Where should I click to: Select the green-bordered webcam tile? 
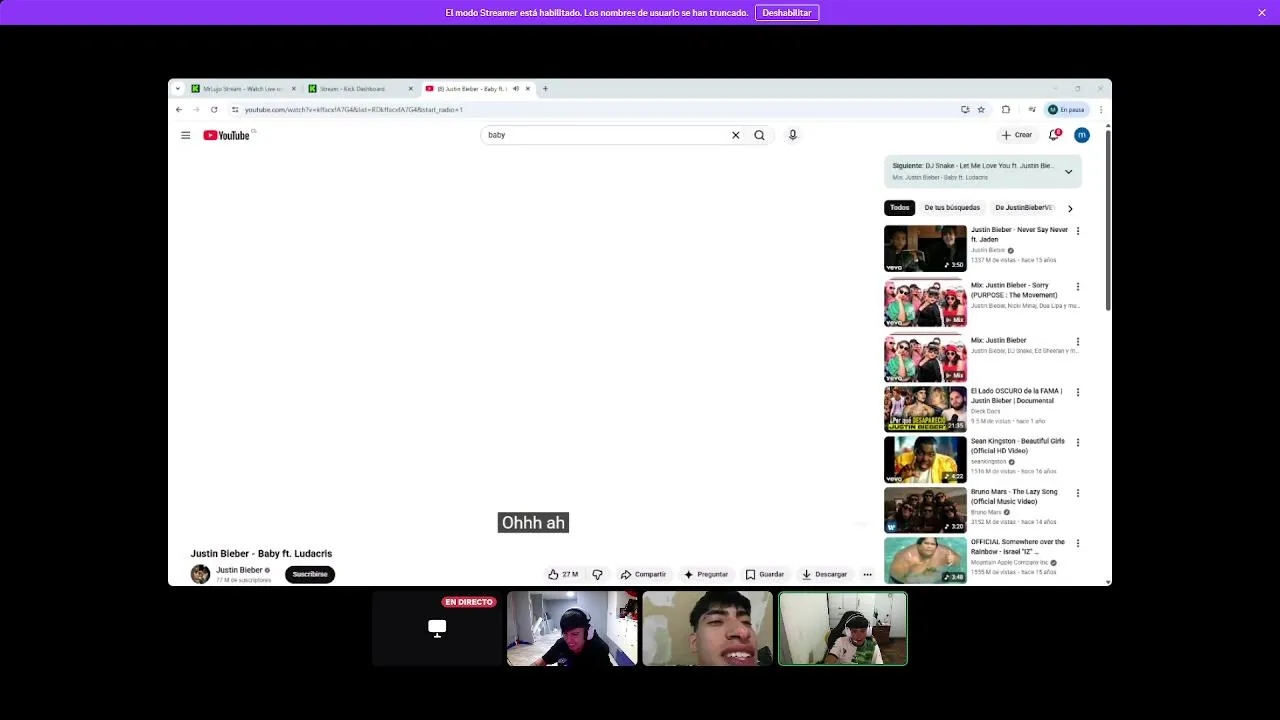coord(843,628)
